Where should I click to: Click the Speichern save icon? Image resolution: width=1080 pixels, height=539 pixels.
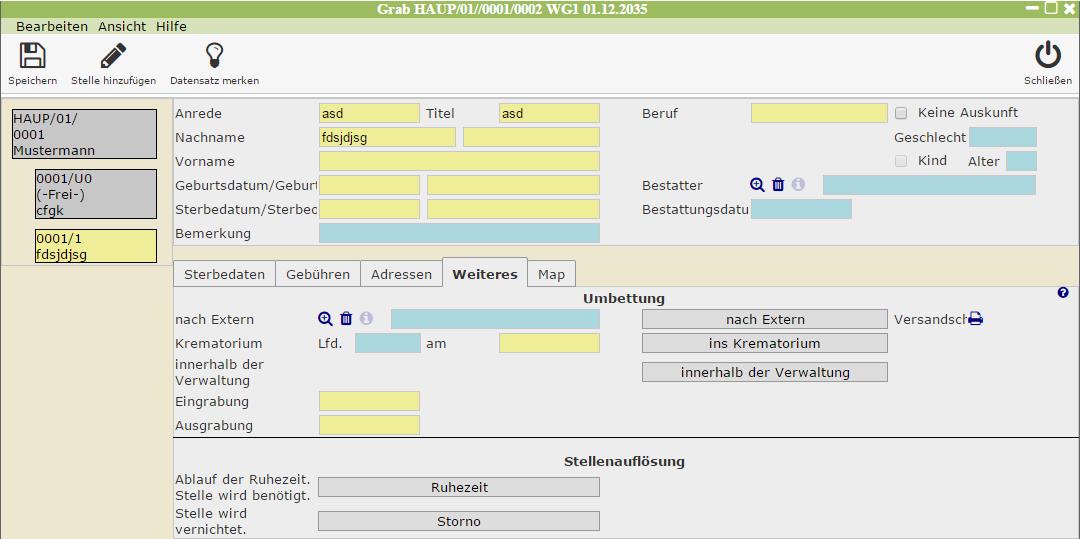point(32,56)
